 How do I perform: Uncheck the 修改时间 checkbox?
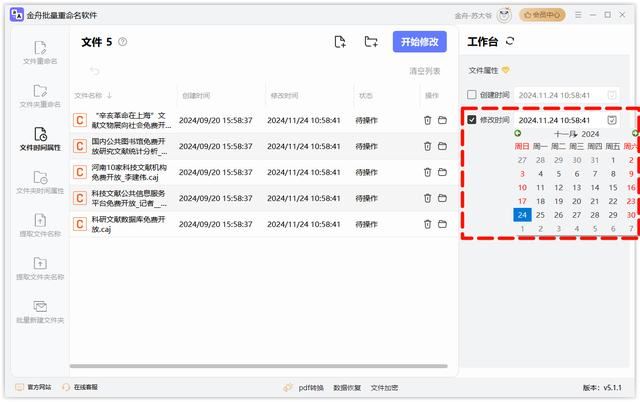472,120
